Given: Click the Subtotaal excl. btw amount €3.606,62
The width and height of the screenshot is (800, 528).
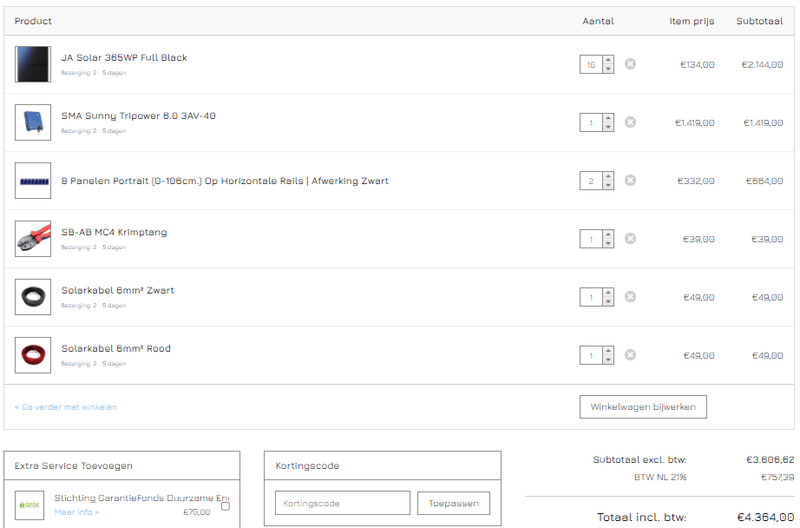Looking at the screenshot, I should point(770,460).
